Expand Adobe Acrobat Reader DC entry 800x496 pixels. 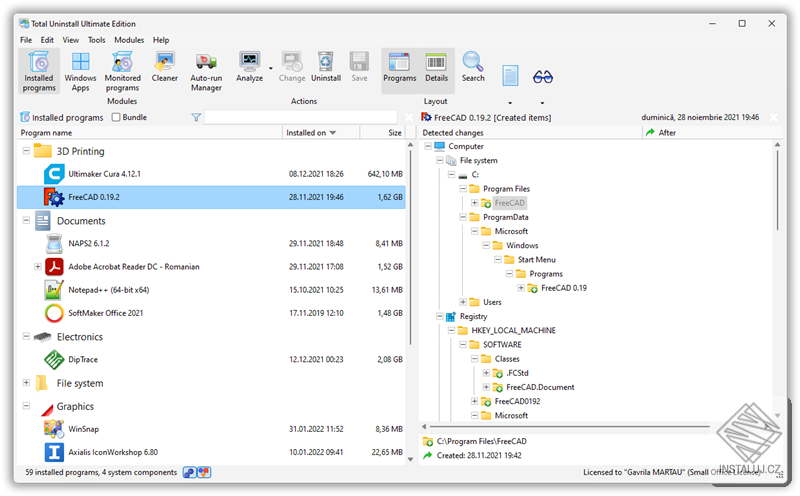click(38, 266)
